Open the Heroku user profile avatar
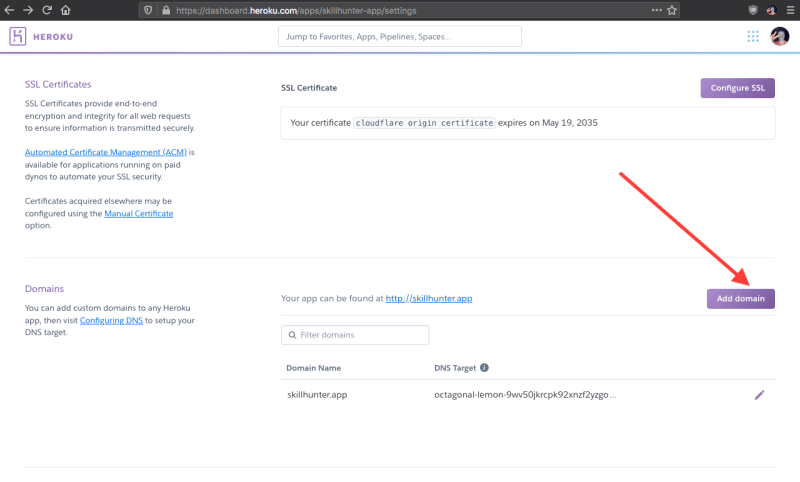 (x=780, y=36)
